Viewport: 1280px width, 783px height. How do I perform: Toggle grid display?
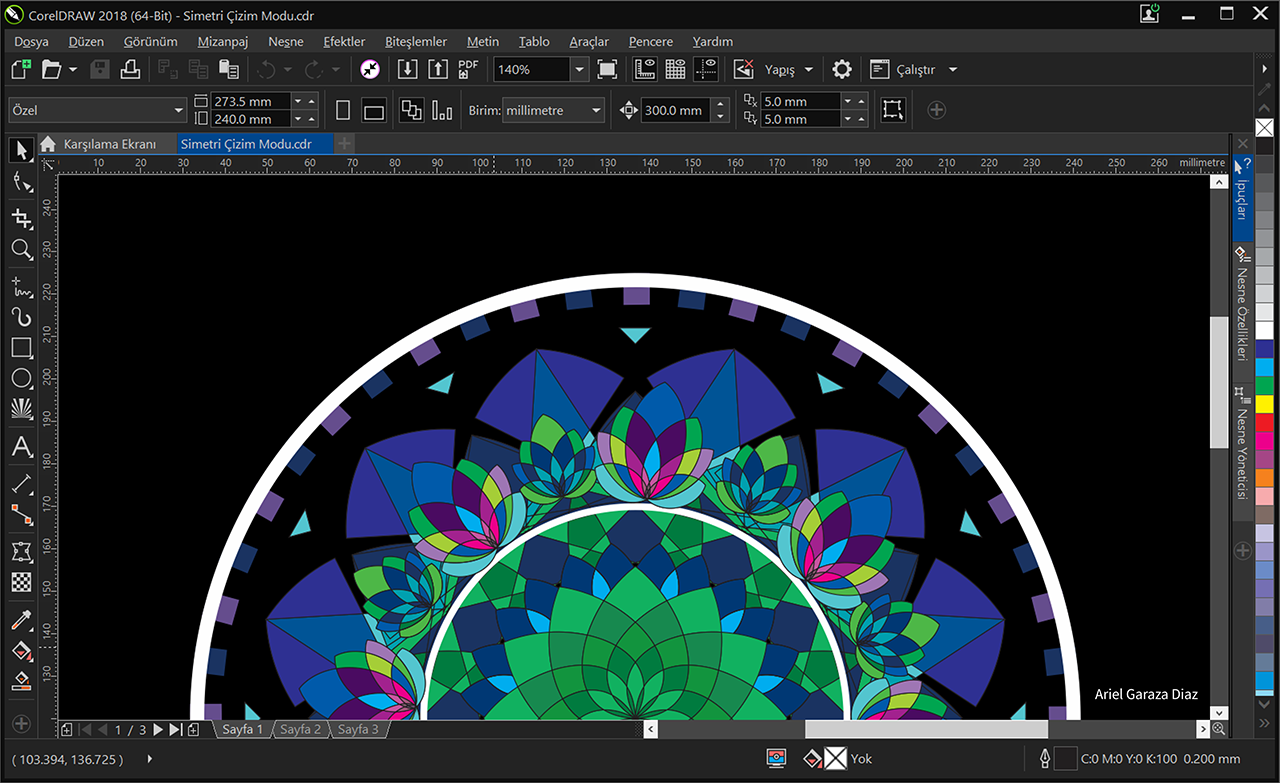click(x=676, y=69)
